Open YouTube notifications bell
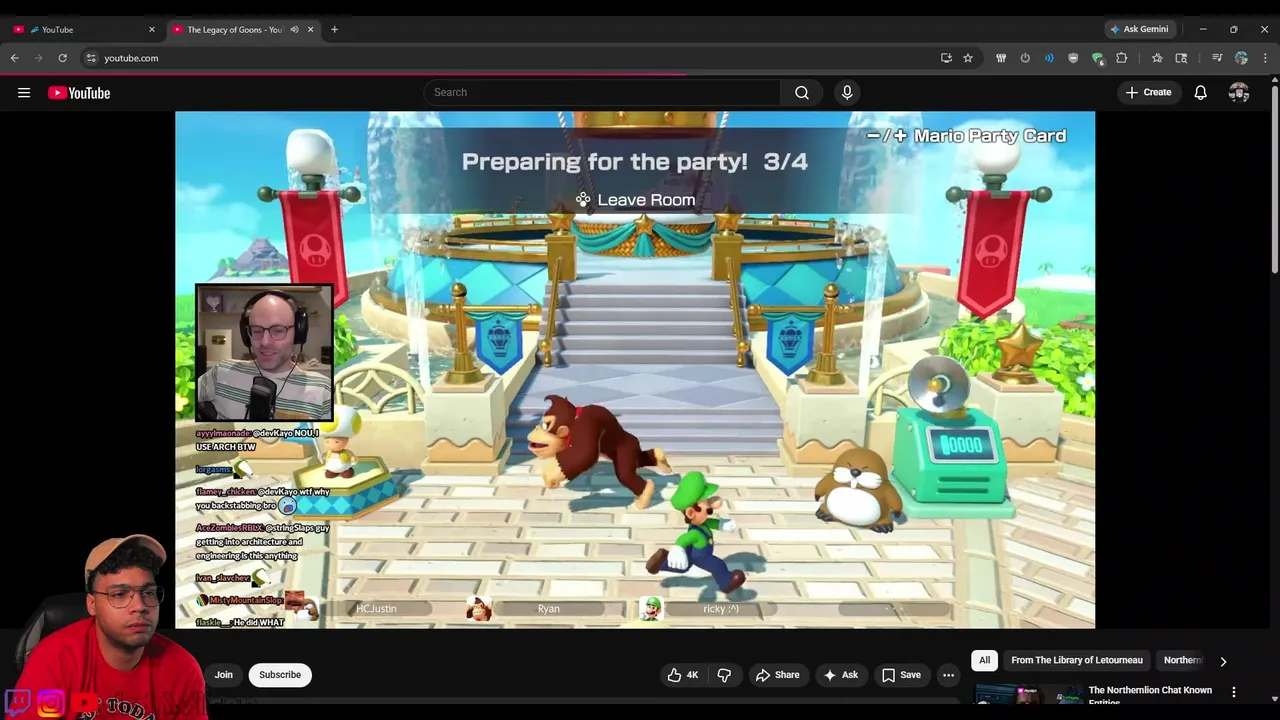The image size is (1280, 720). click(x=1201, y=93)
